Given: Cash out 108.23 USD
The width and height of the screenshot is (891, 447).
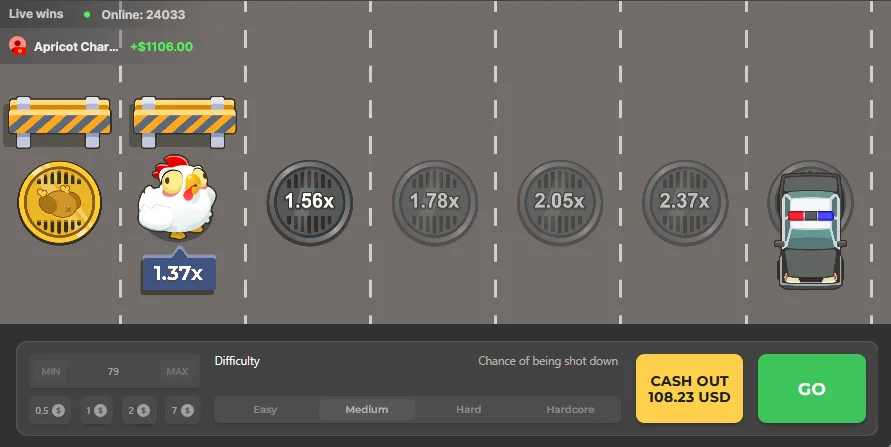Looking at the screenshot, I should [689, 388].
